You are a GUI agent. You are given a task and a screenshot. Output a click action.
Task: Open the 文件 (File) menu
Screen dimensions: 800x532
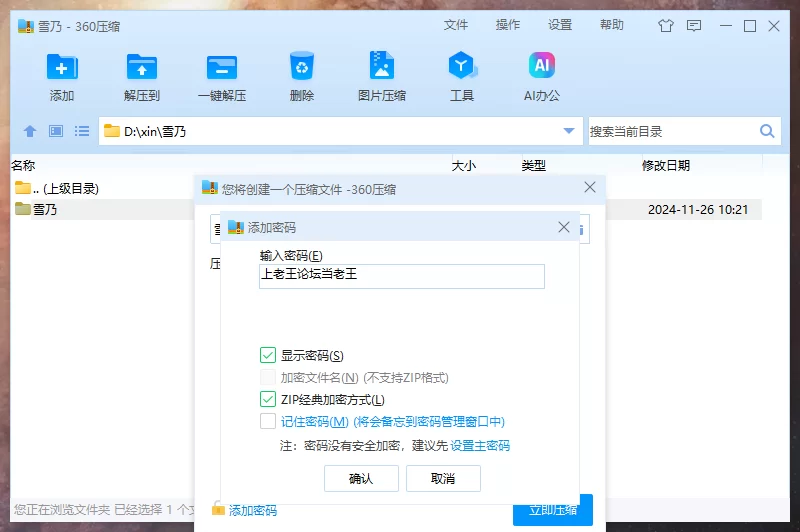click(456, 25)
